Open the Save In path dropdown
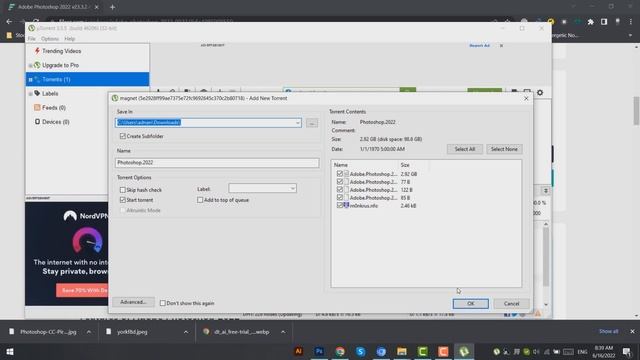The height and width of the screenshot is (360, 640). click(298, 122)
